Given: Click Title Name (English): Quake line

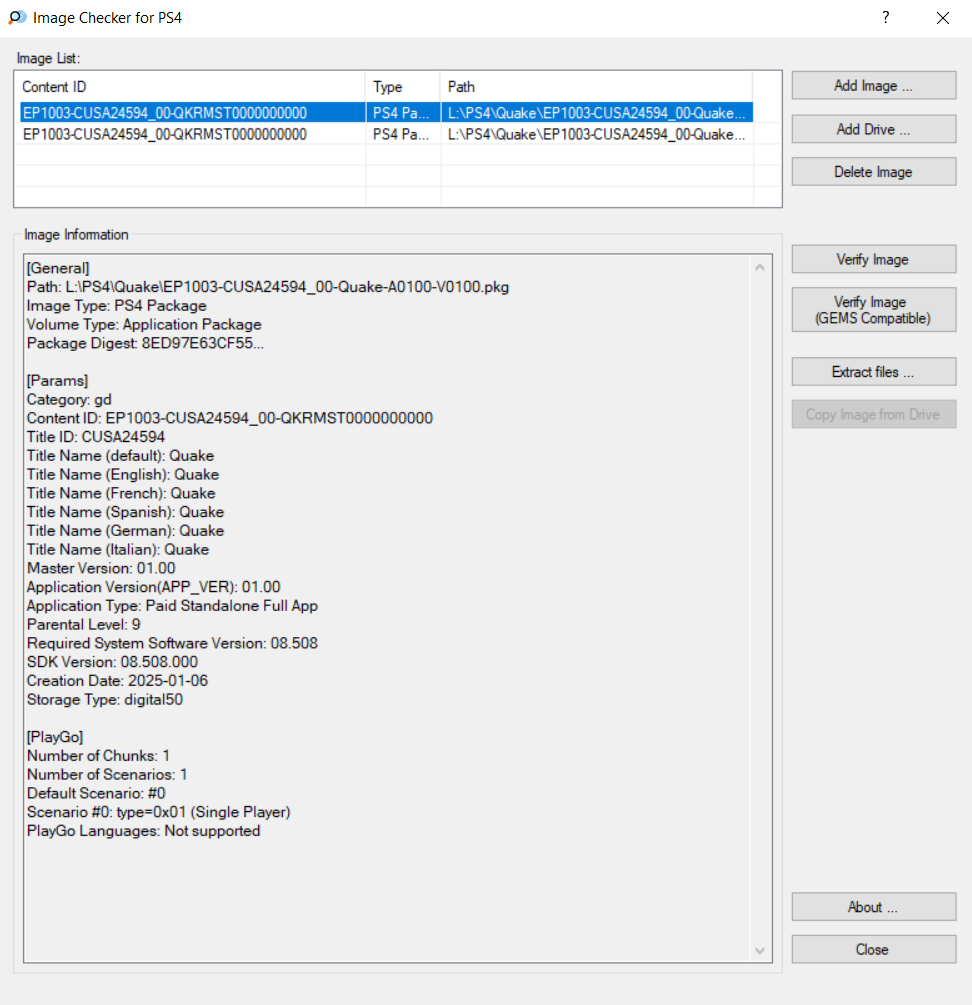Looking at the screenshot, I should 123,474.
